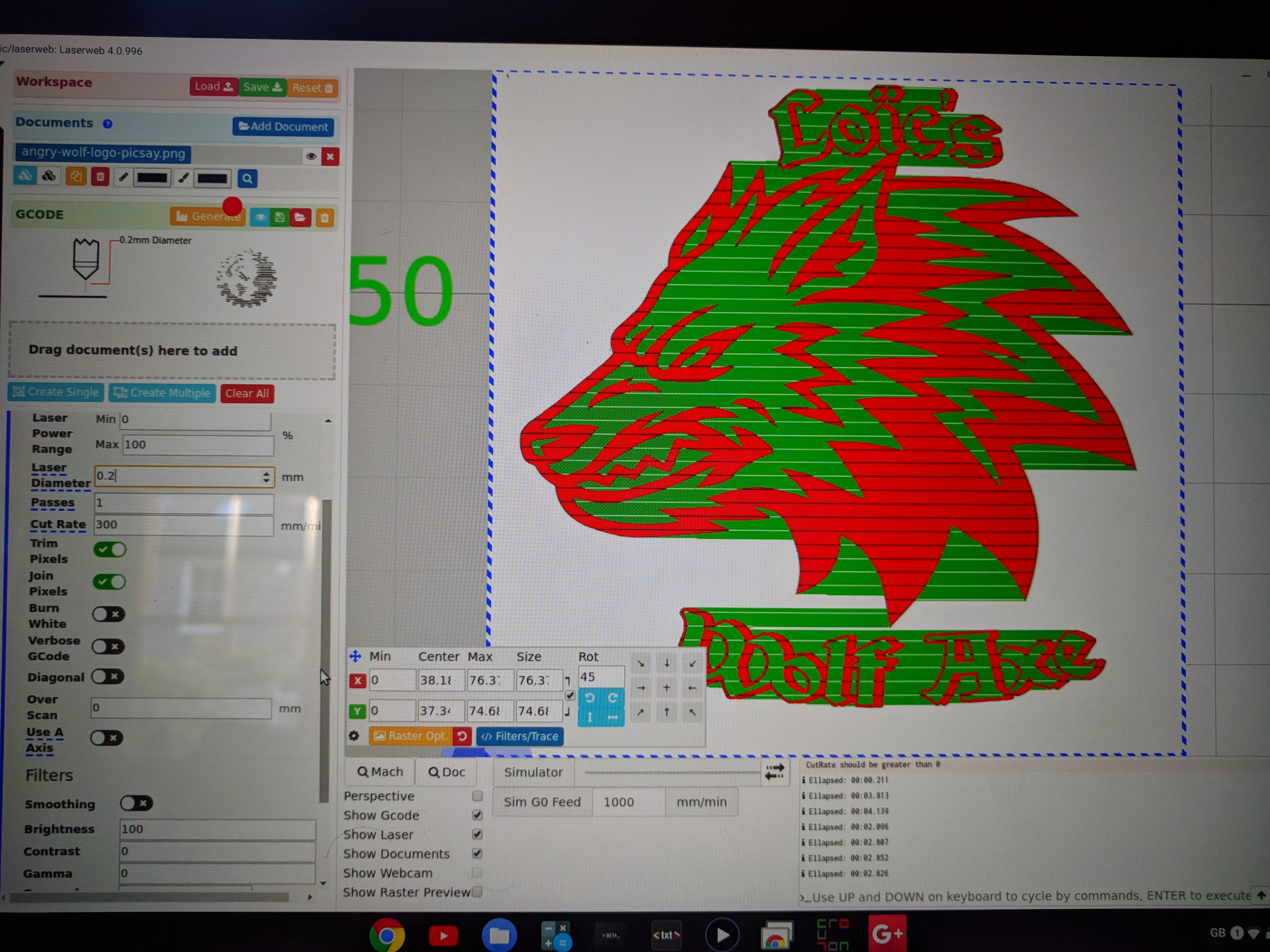Click the ungroup documents icon (black cubes)

(x=49, y=176)
